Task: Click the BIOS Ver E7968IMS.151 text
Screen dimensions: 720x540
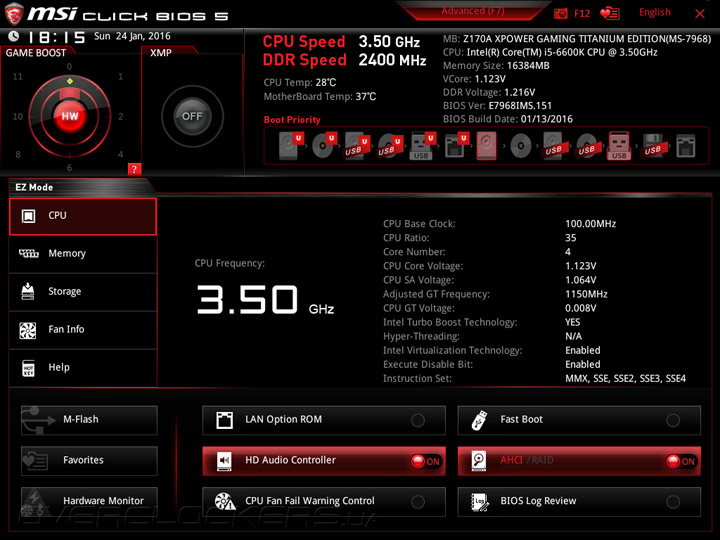Action: click(x=497, y=106)
